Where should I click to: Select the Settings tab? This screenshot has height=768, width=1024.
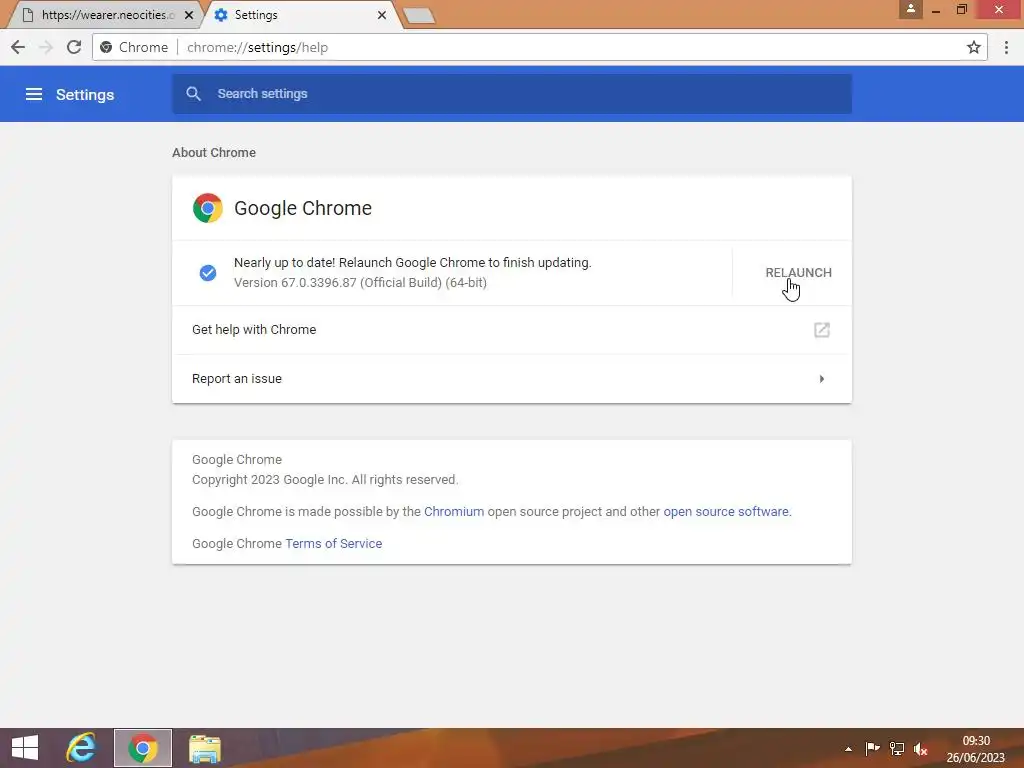point(300,14)
